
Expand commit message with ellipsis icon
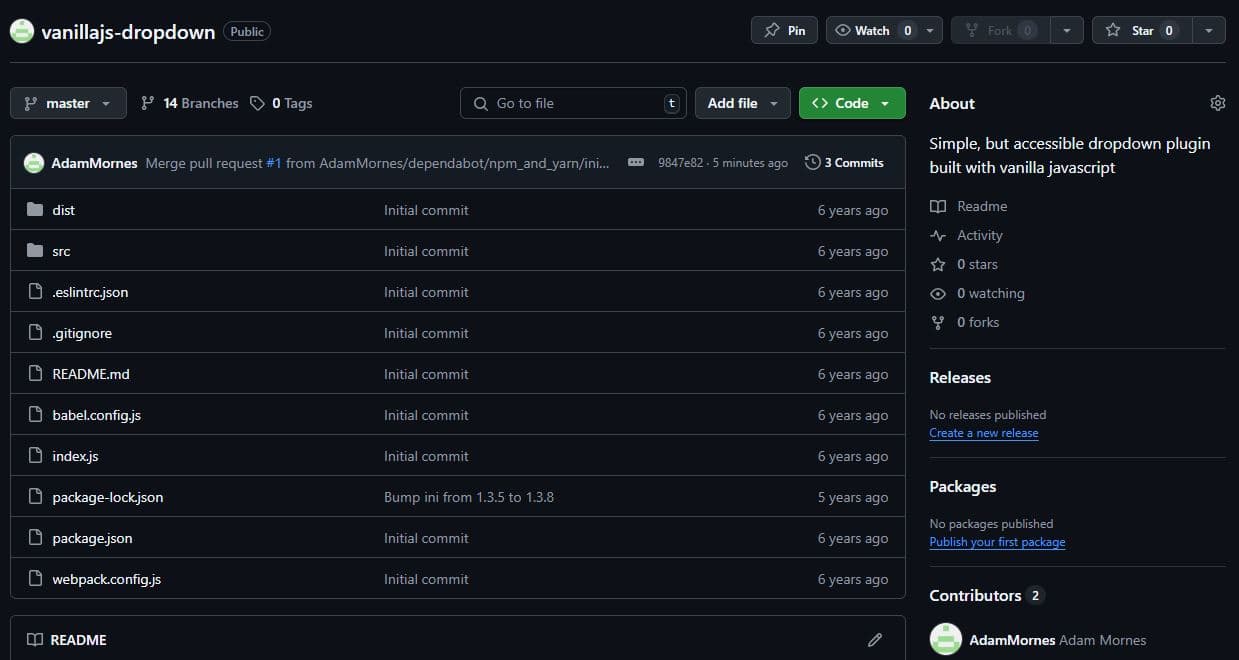636,162
